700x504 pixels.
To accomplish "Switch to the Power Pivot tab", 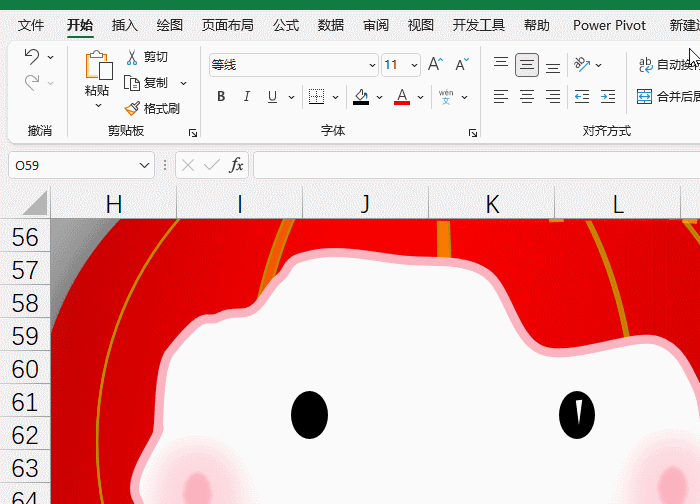I will 609,25.
